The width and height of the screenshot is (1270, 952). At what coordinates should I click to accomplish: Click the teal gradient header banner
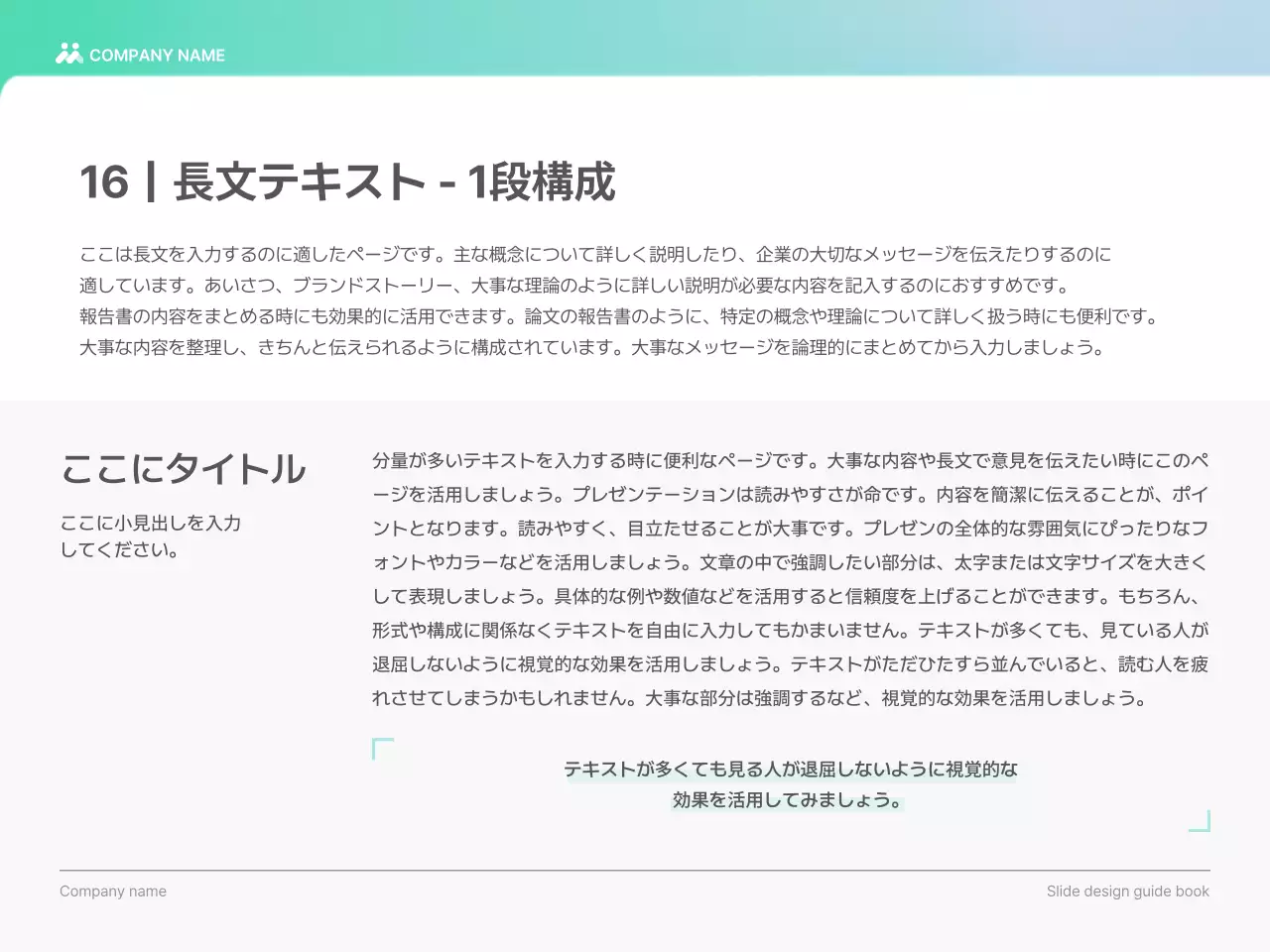pyautogui.click(x=695, y=35)
